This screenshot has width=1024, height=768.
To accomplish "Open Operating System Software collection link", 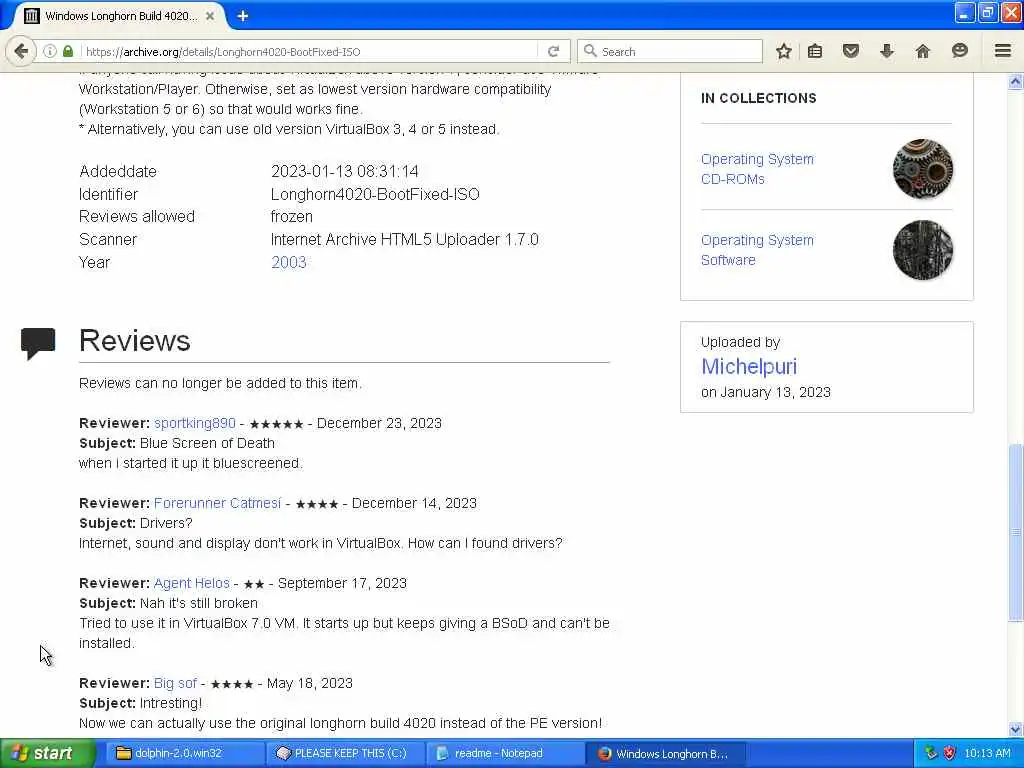I will click(x=757, y=249).
